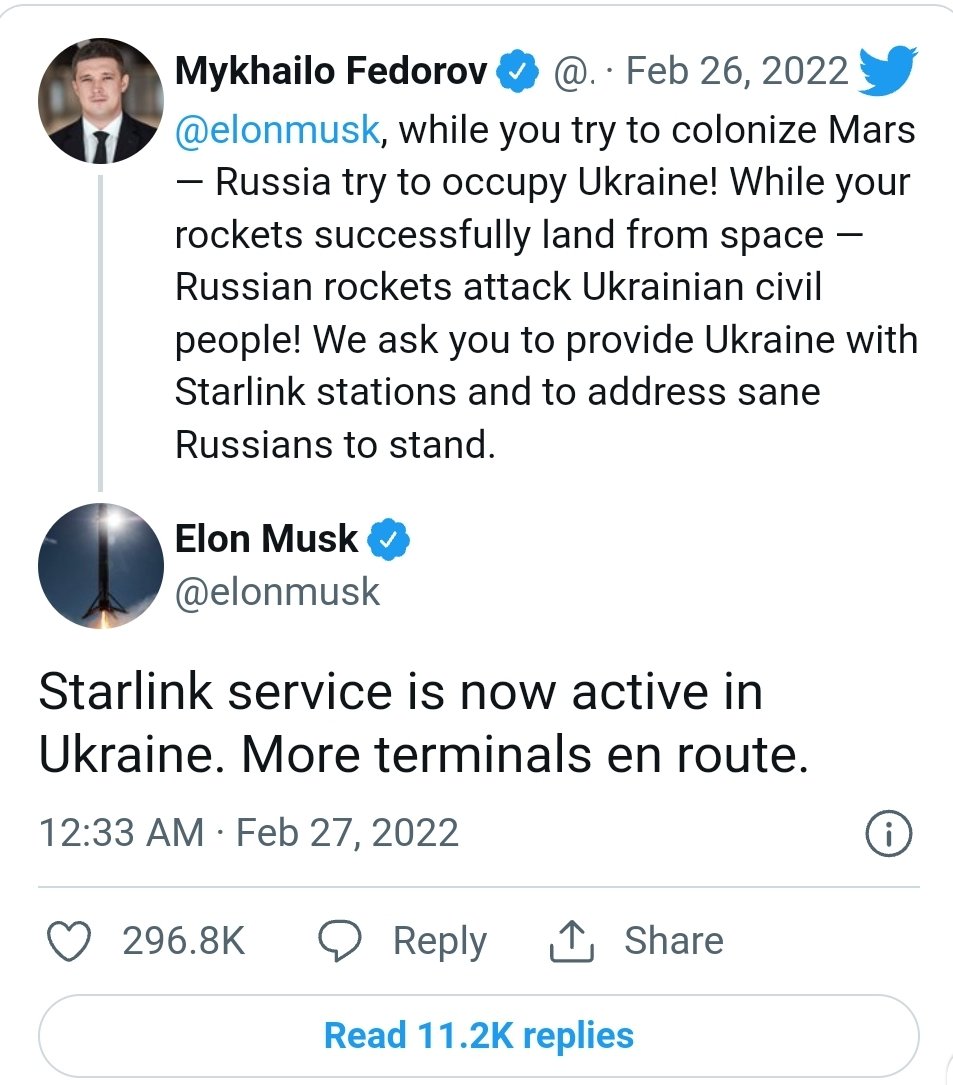Open Mykhailo Fedorov's profile picture
The height and width of the screenshot is (1085, 953).
pyautogui.click(x=99, y=101)
